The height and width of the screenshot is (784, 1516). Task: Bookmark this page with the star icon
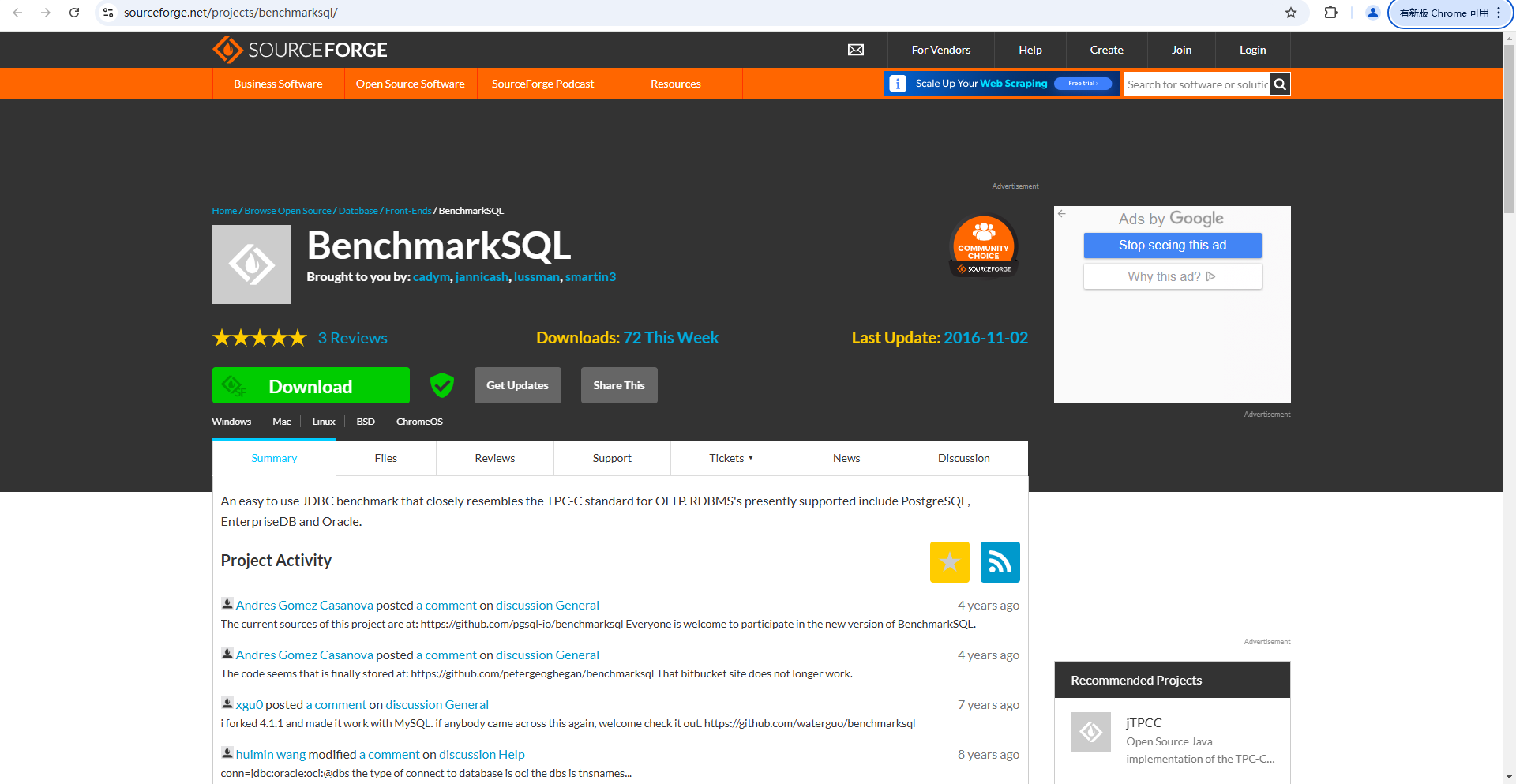coord(1291,13)
